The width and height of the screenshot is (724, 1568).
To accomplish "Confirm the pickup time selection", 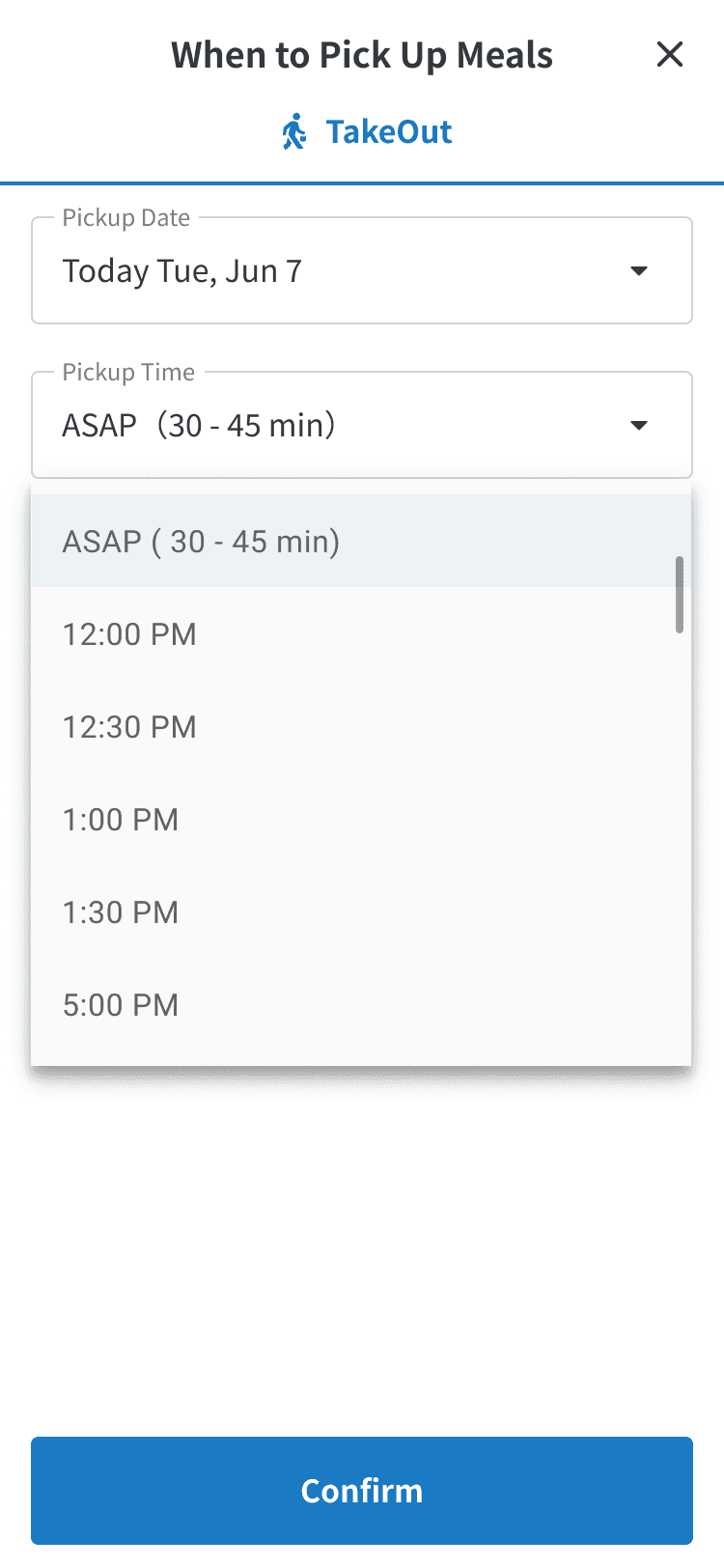I will click(x=362, y=1491).
